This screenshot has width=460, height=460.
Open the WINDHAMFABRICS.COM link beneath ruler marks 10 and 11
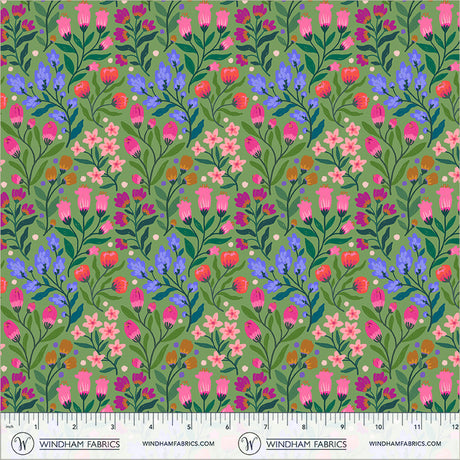[x=405, y=444]
